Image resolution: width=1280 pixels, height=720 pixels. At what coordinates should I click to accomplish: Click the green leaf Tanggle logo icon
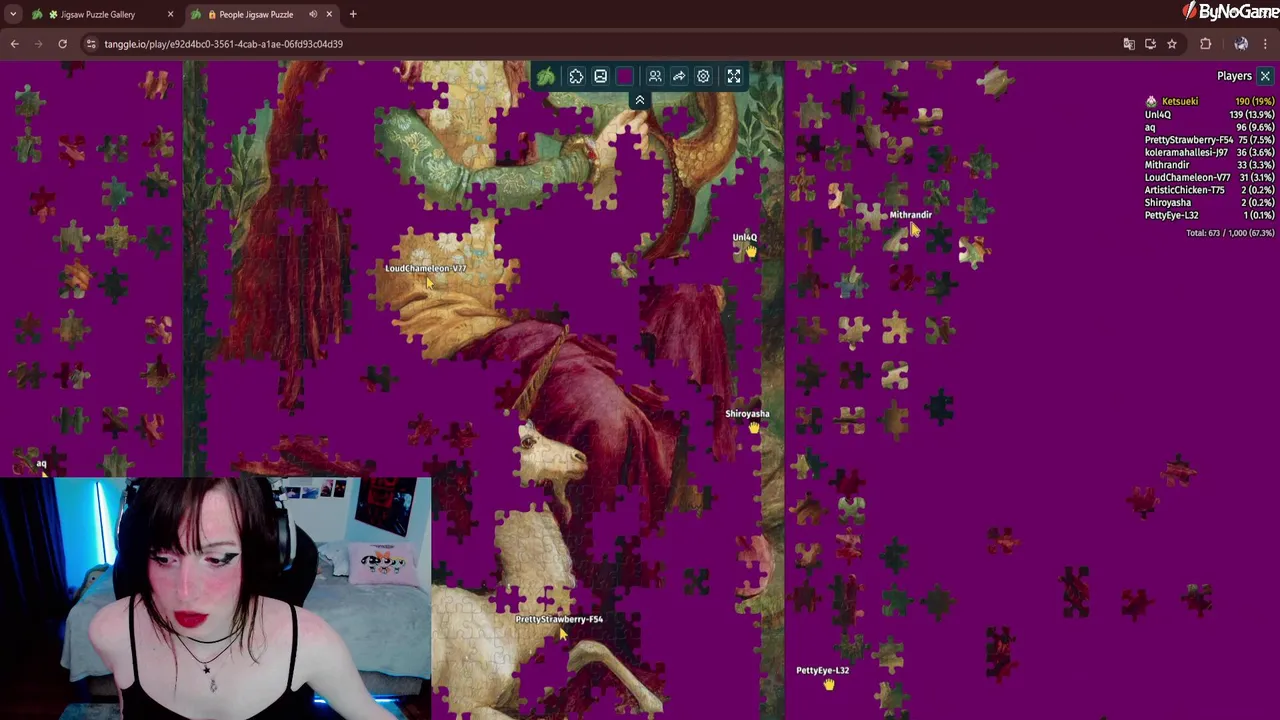click(x=546, y=76)
